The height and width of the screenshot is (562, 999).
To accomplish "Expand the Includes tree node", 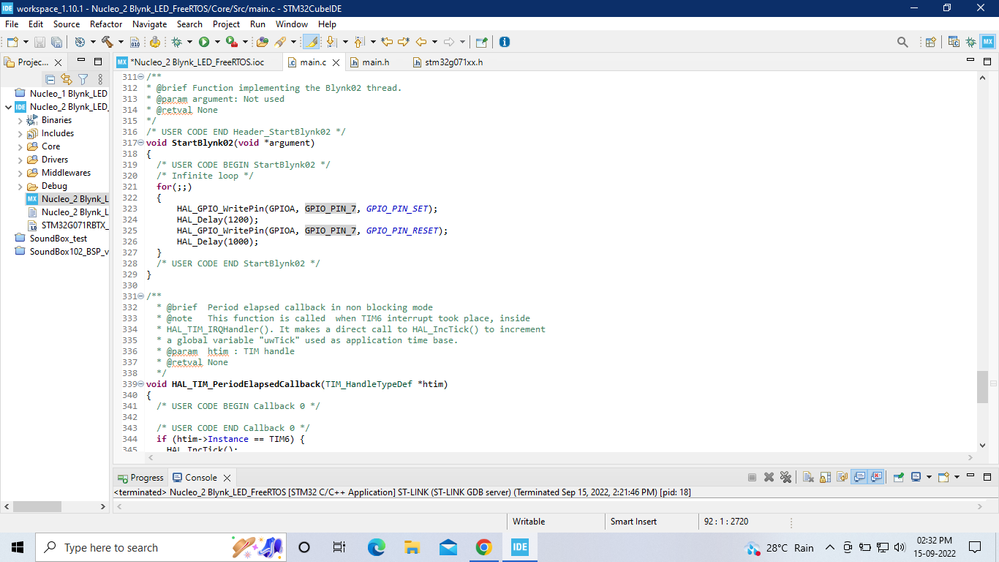I will pyautogui.click(x=20, y=134).
